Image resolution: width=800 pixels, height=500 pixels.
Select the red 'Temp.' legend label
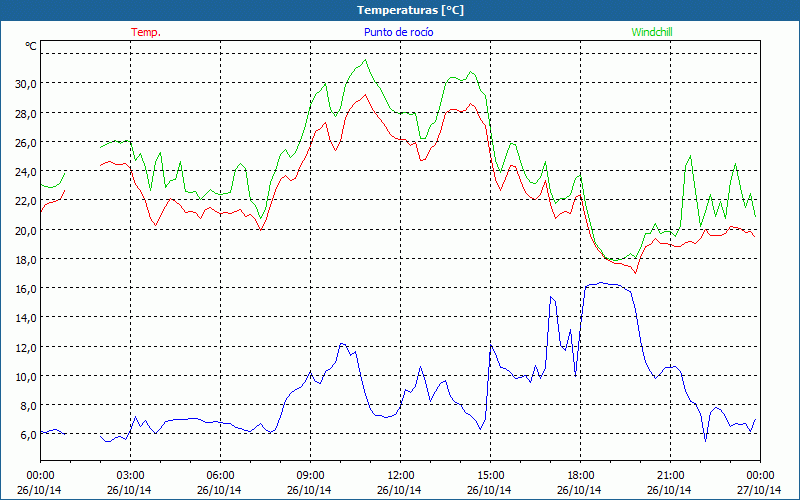click(146, 32)
